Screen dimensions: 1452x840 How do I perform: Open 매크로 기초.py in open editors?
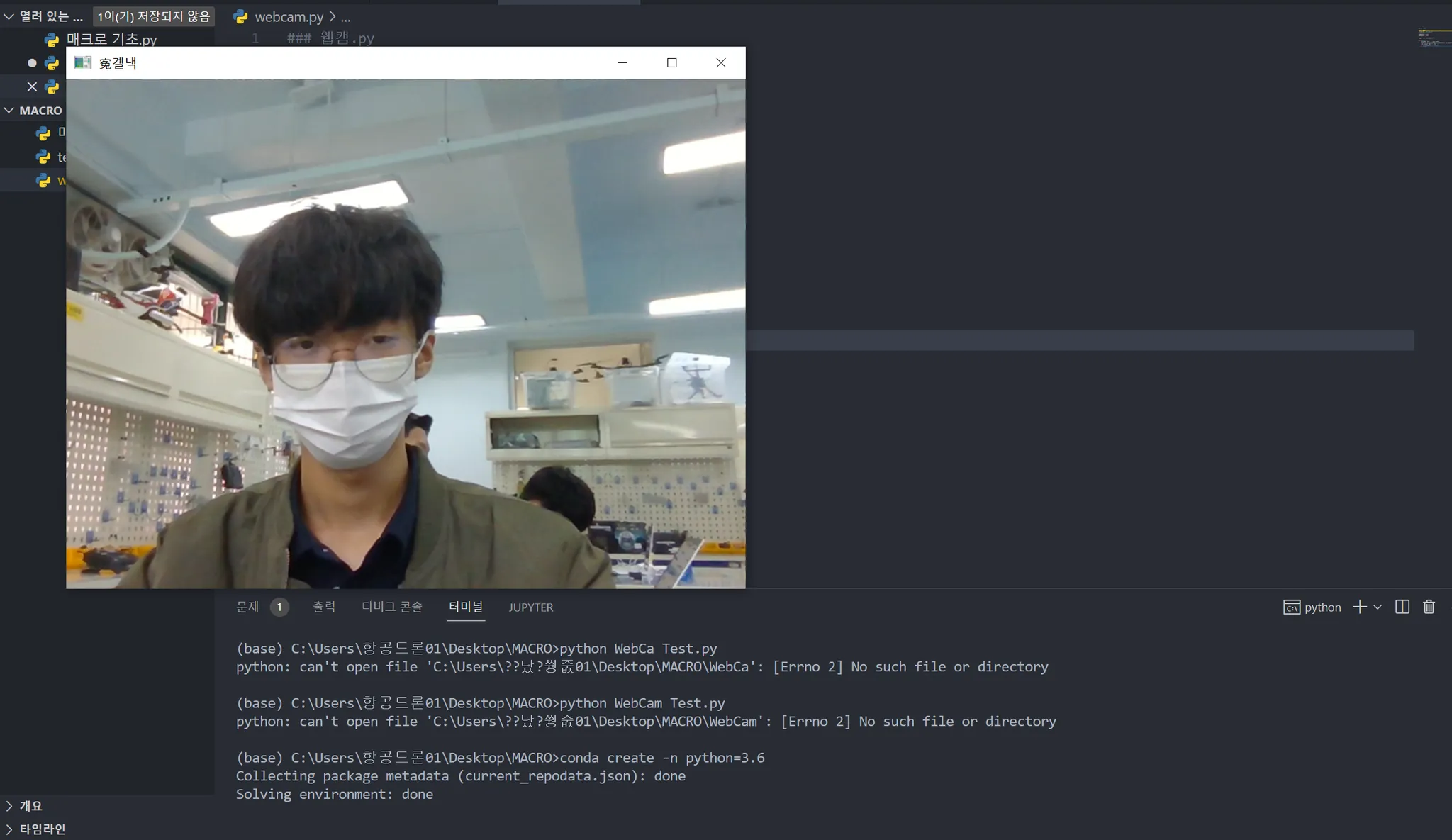[x=111, y=40]
